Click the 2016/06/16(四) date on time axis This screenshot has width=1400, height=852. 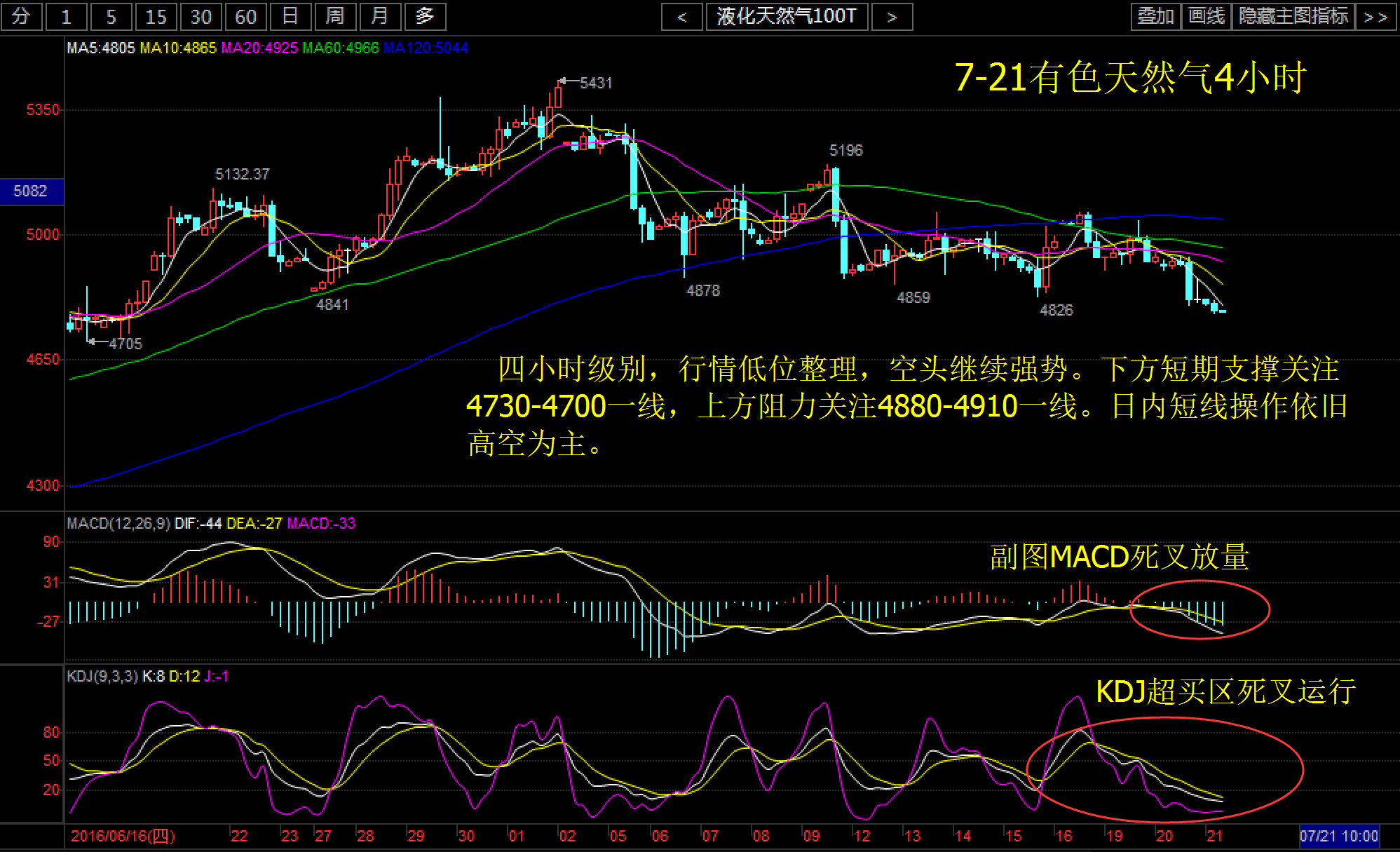(x=123, y=836)
